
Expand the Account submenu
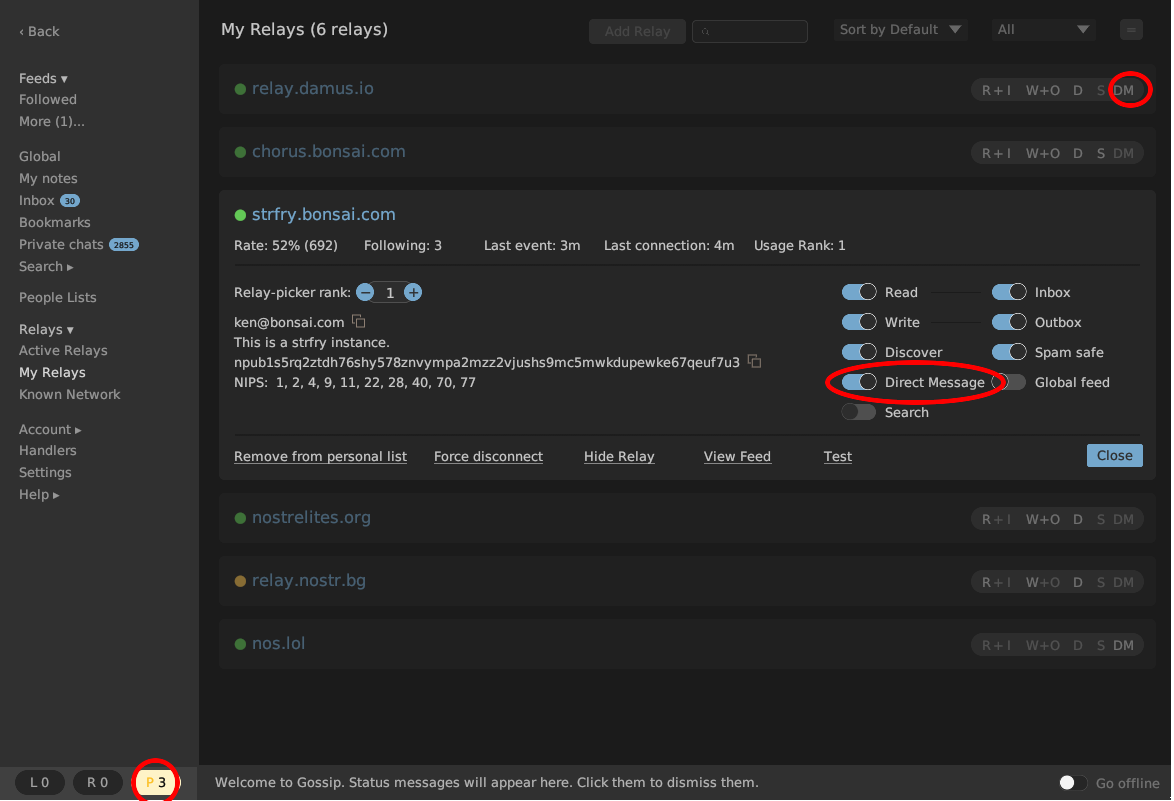50,430
